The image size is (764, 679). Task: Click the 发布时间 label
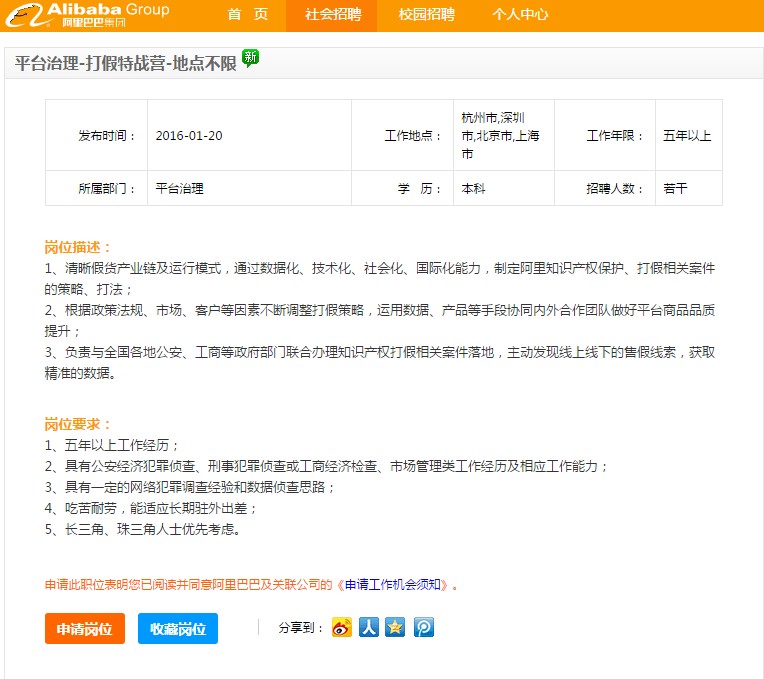point(107,135)
